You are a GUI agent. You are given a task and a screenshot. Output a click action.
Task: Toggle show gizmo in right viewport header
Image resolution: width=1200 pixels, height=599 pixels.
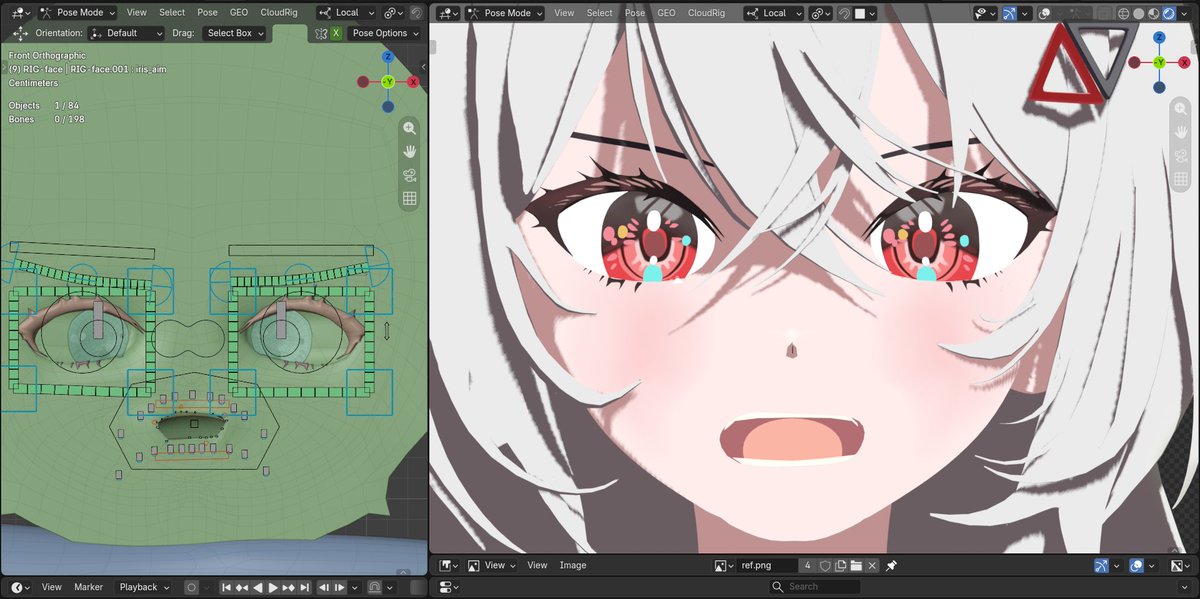pyautogui.click(x=1010, y=13)
